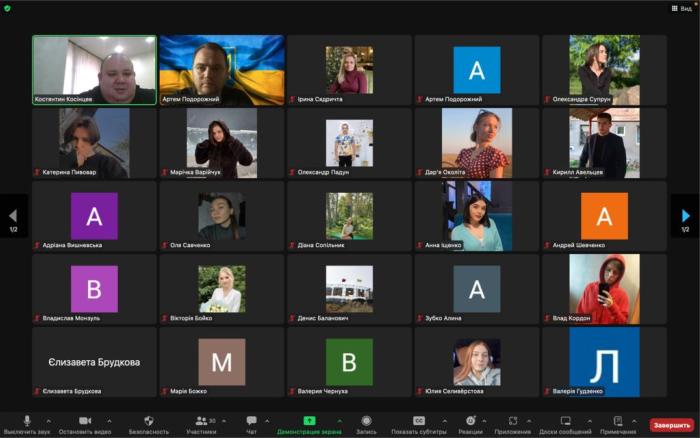Open the Реакции reactions menu

click(470, 424)
